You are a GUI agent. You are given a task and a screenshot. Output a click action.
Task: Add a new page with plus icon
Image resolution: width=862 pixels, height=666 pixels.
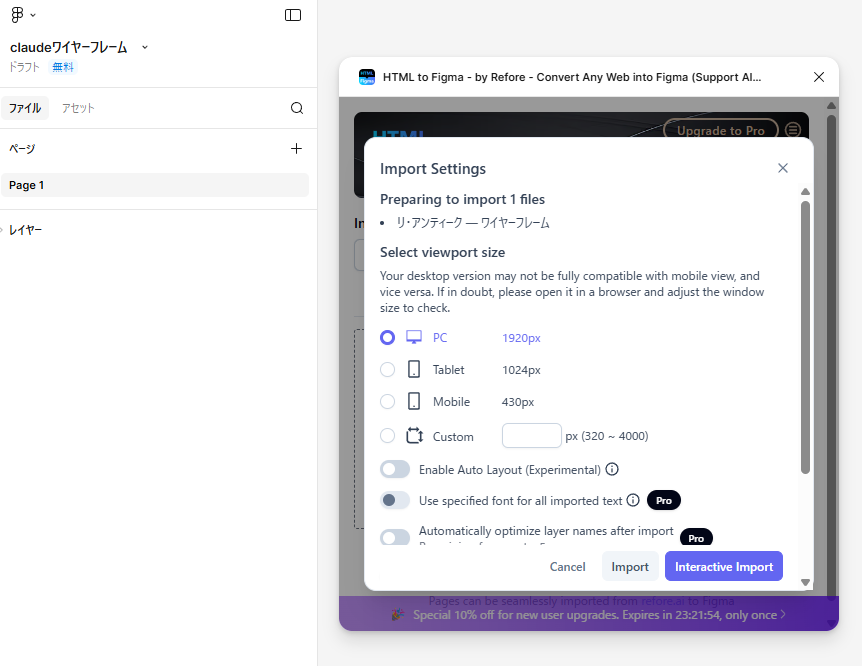pos(296,149)
